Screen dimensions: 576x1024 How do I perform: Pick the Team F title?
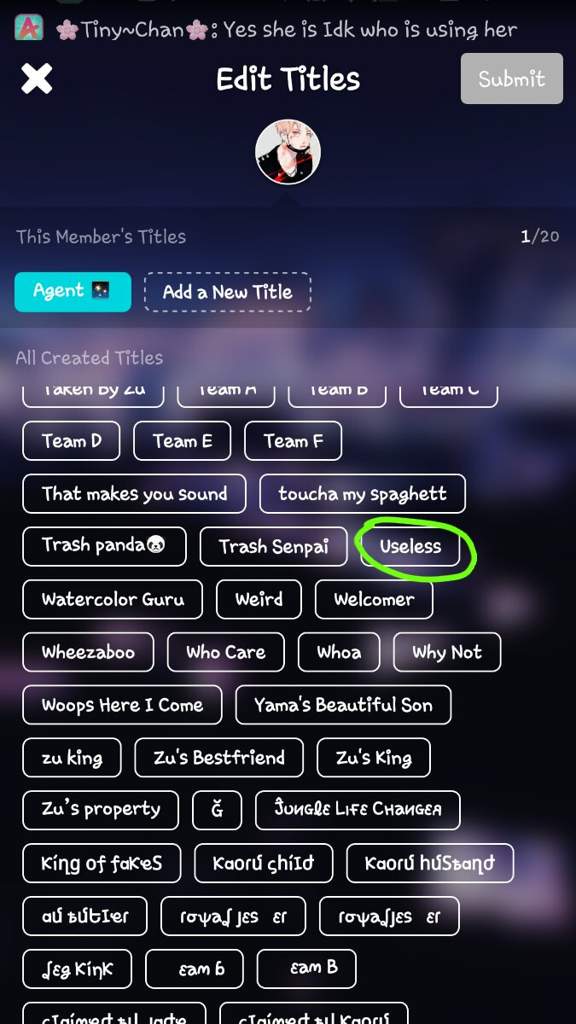pyautogui.click(x=293, y=441)
